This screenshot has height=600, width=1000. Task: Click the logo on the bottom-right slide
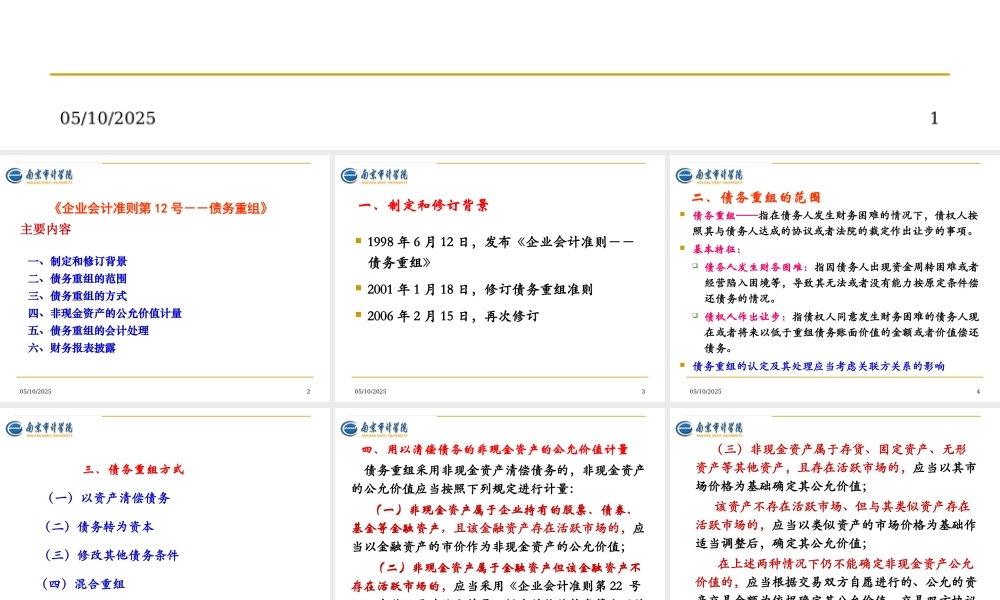tap(709, 428)
